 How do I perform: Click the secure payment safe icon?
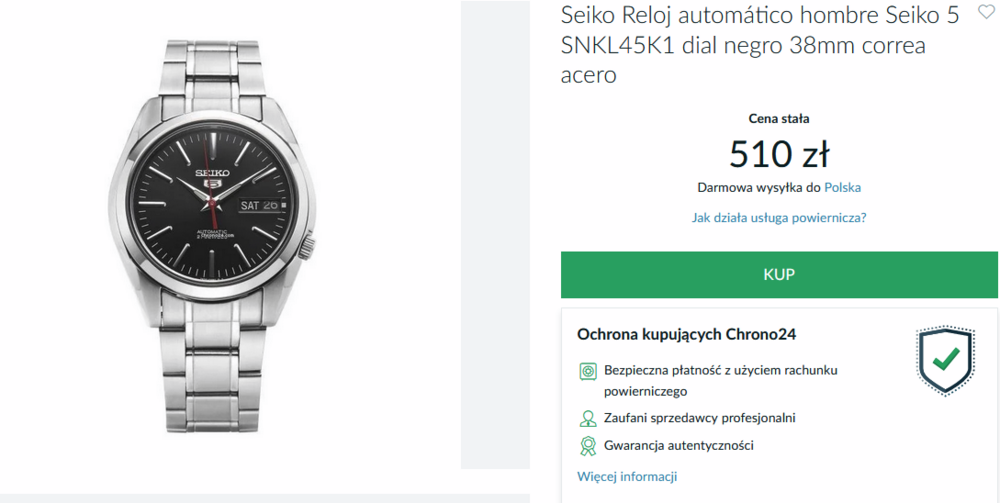[588, 372]
